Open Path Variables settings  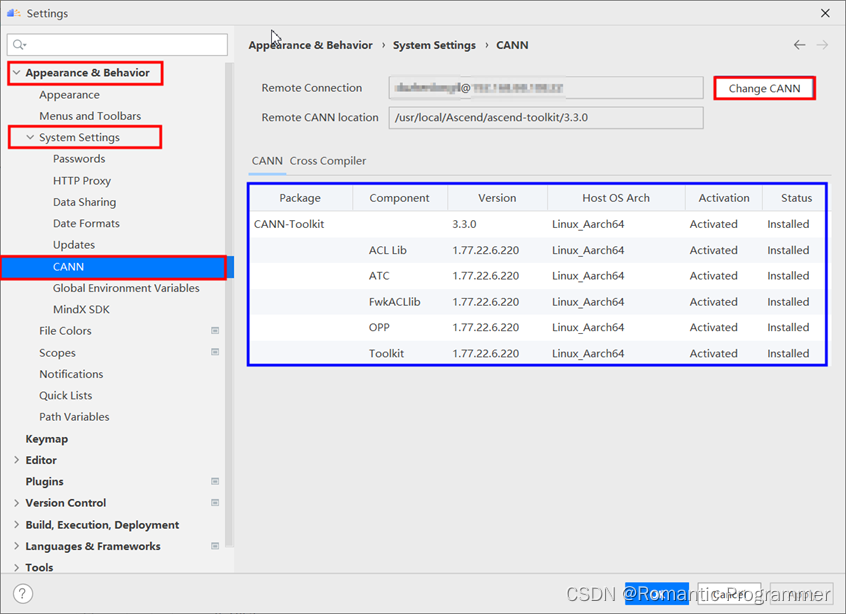click(74, 417)
